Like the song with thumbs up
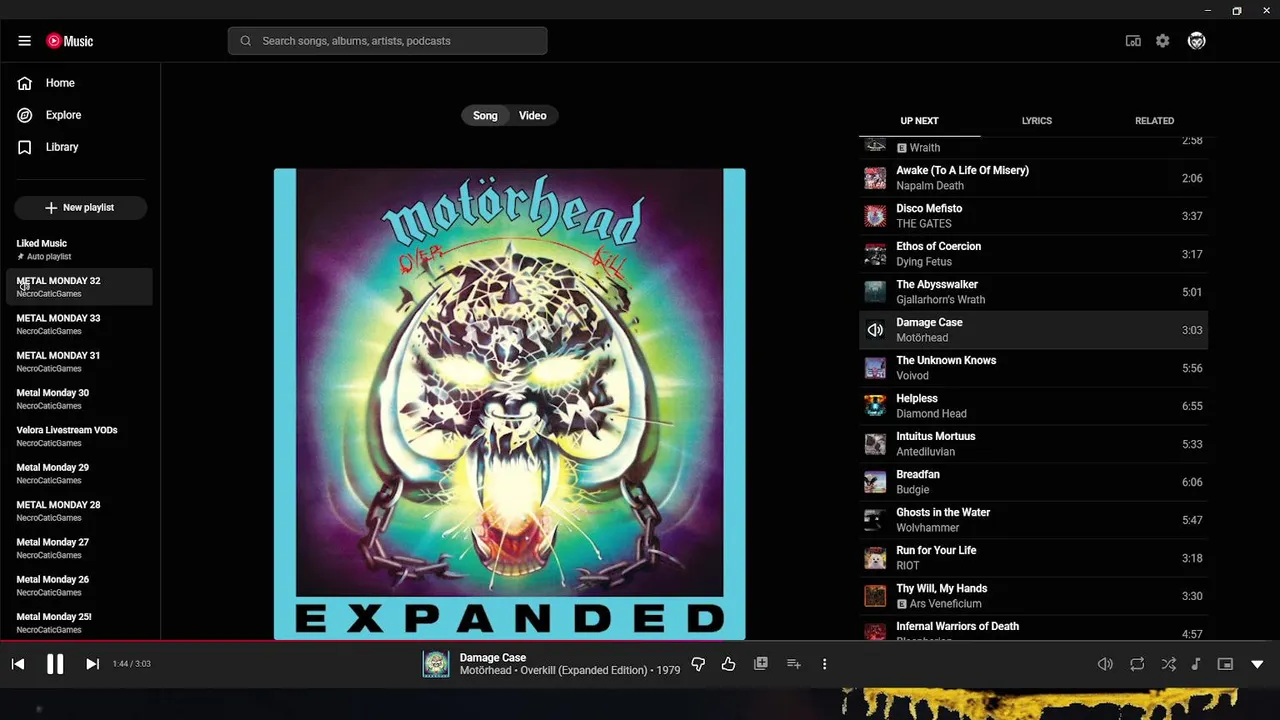This screenshot has height=720, width=1280. [x=728, y=664]
